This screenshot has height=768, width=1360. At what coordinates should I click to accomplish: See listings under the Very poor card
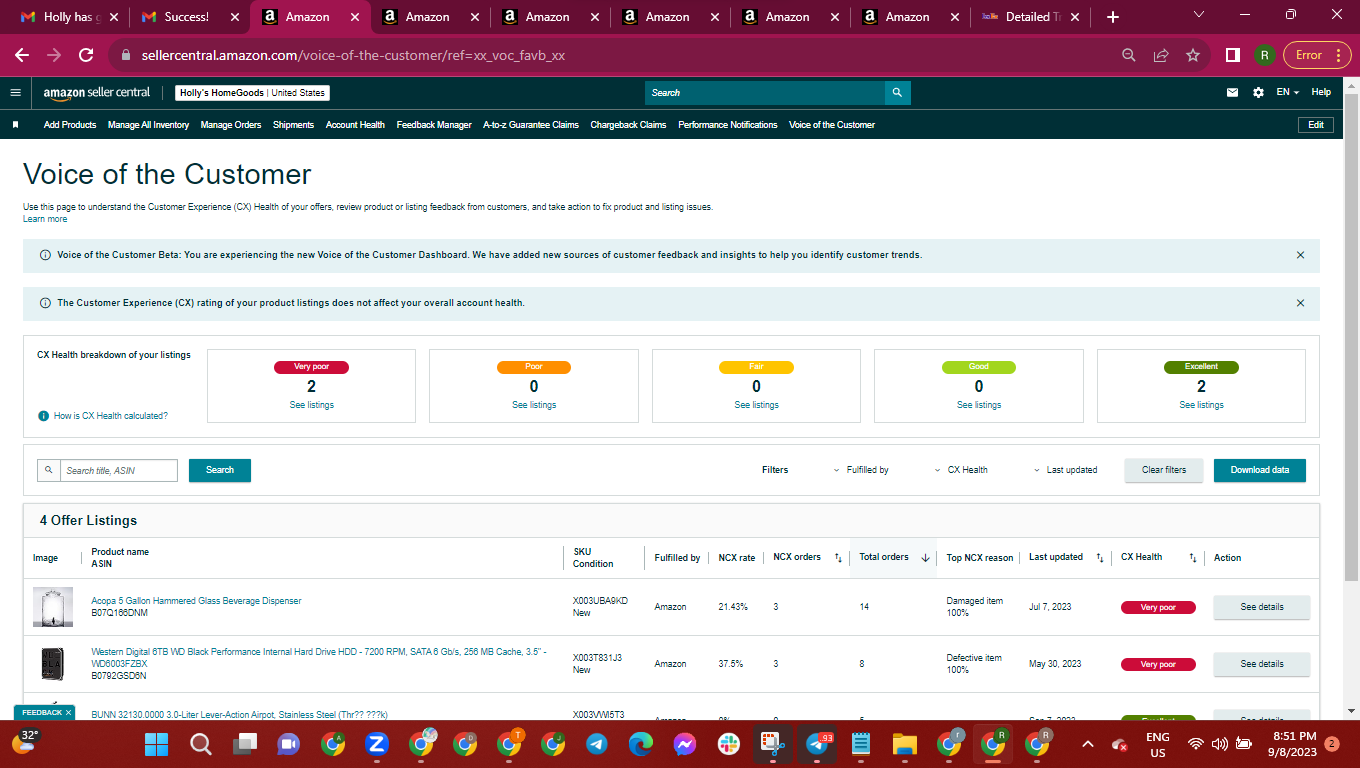click(312, 405)
